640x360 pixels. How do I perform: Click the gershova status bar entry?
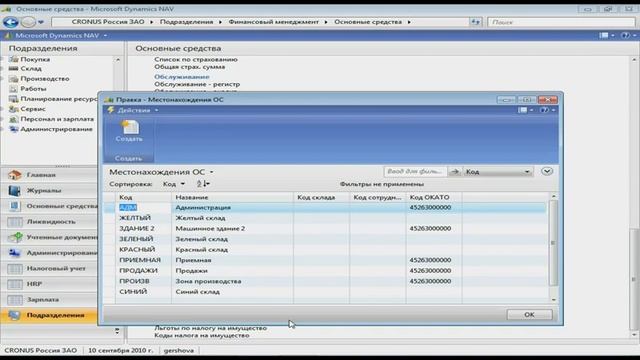(178, 350)
